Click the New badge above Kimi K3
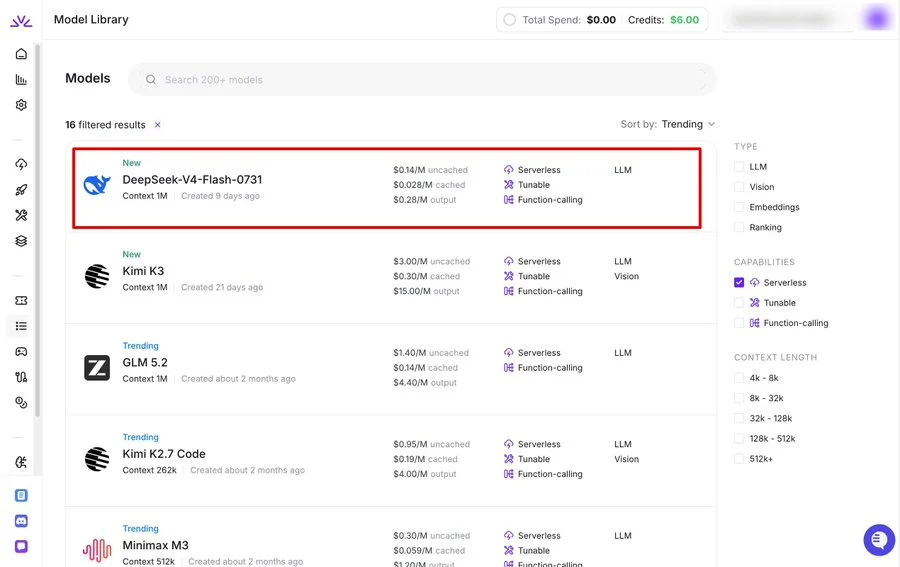900x567 pixels. tap(131, 254)
